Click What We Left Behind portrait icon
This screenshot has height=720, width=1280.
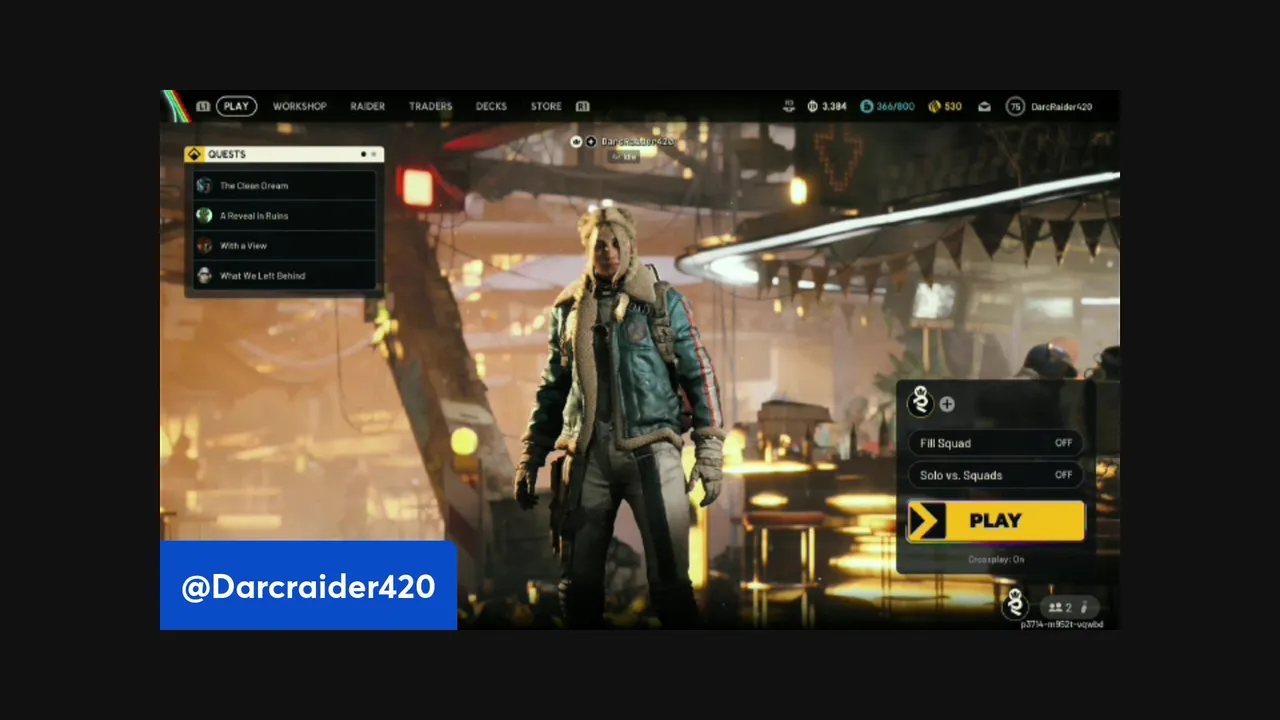coord(204,276)
